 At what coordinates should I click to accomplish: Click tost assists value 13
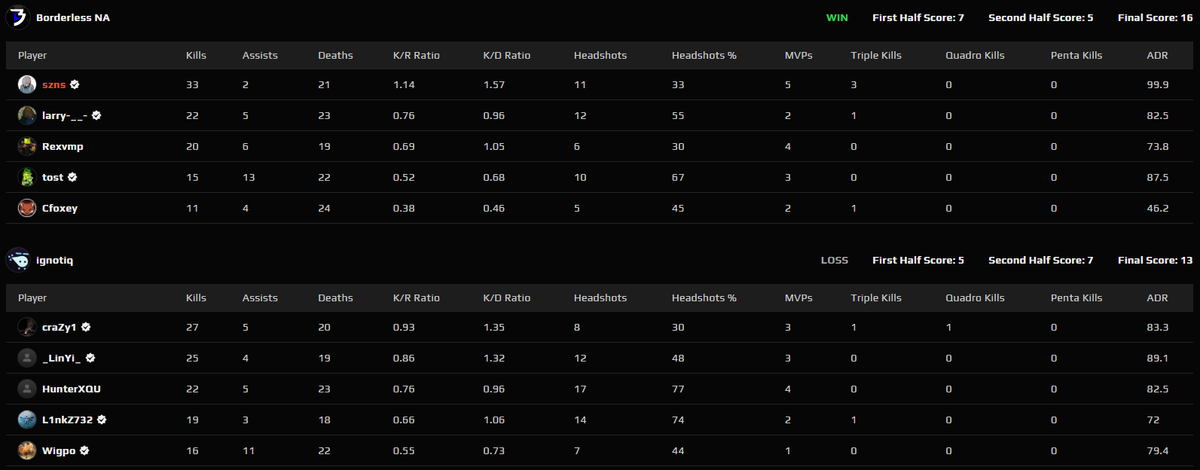coord(248,177)
